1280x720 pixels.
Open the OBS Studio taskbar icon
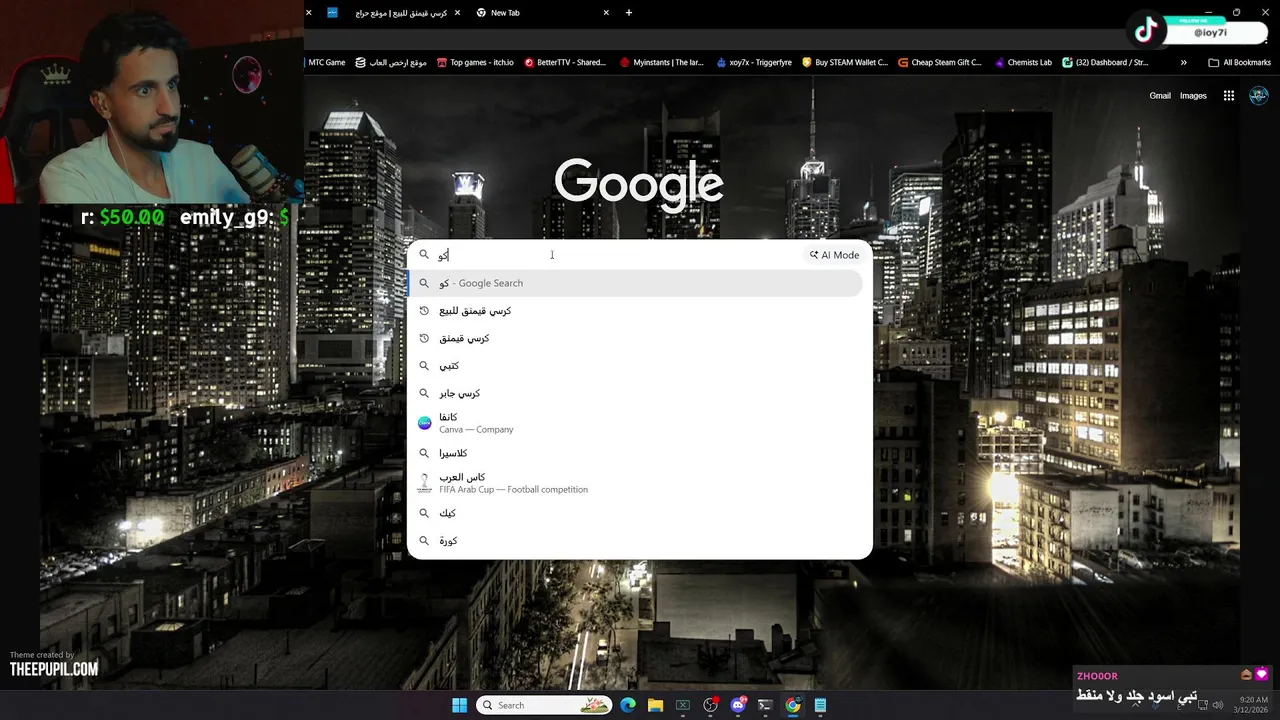(710, 705)
